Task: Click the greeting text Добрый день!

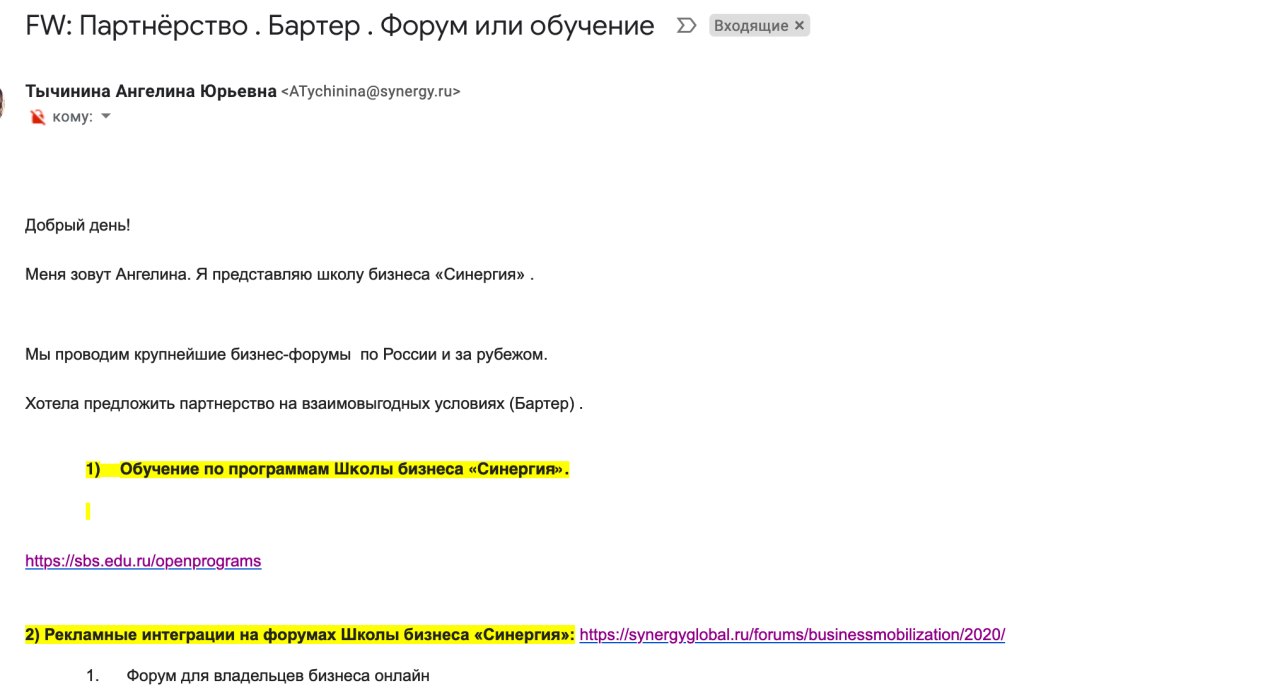Action: coord(78,225)
